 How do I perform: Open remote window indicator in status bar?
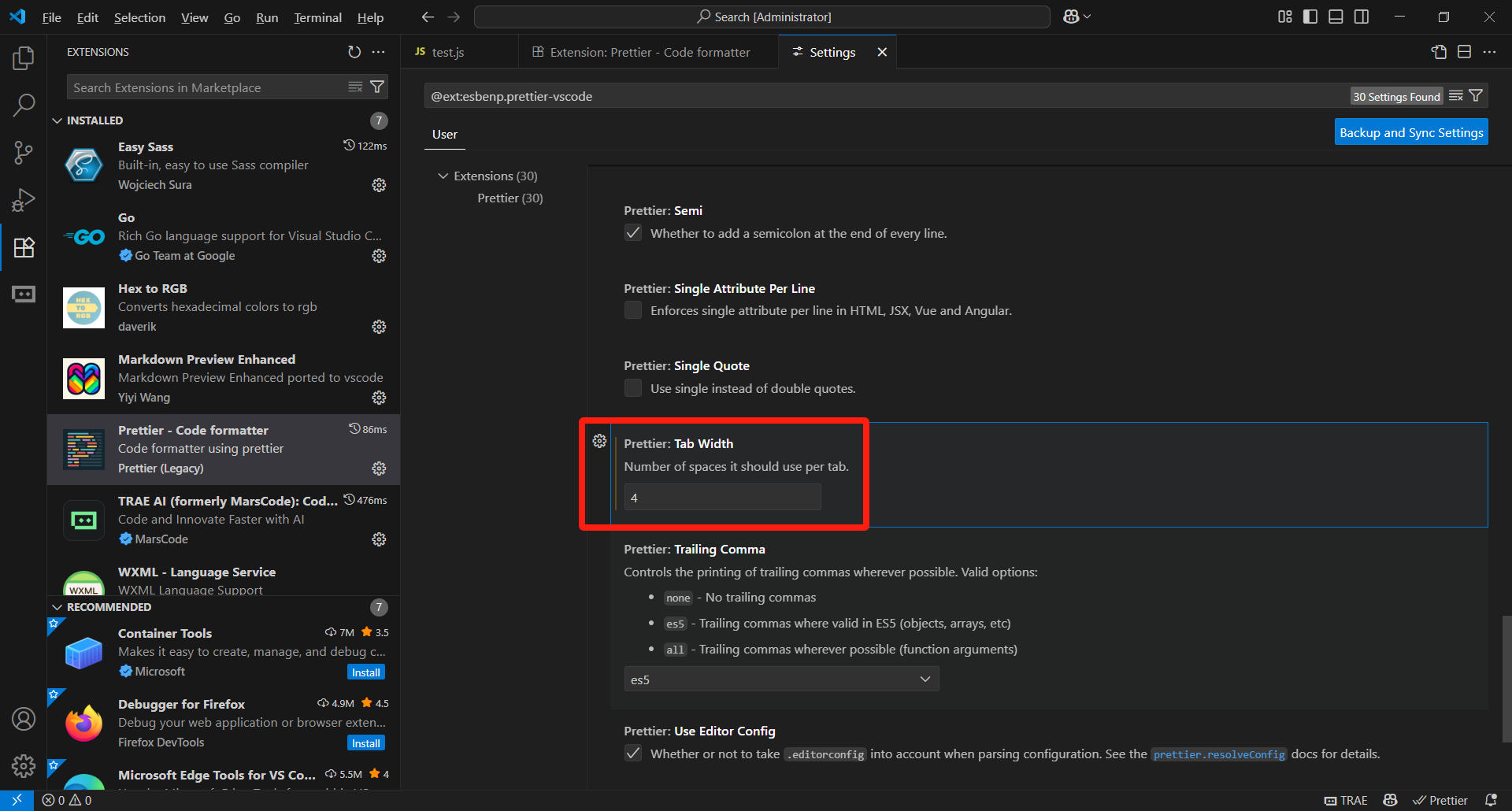(17, 800)
